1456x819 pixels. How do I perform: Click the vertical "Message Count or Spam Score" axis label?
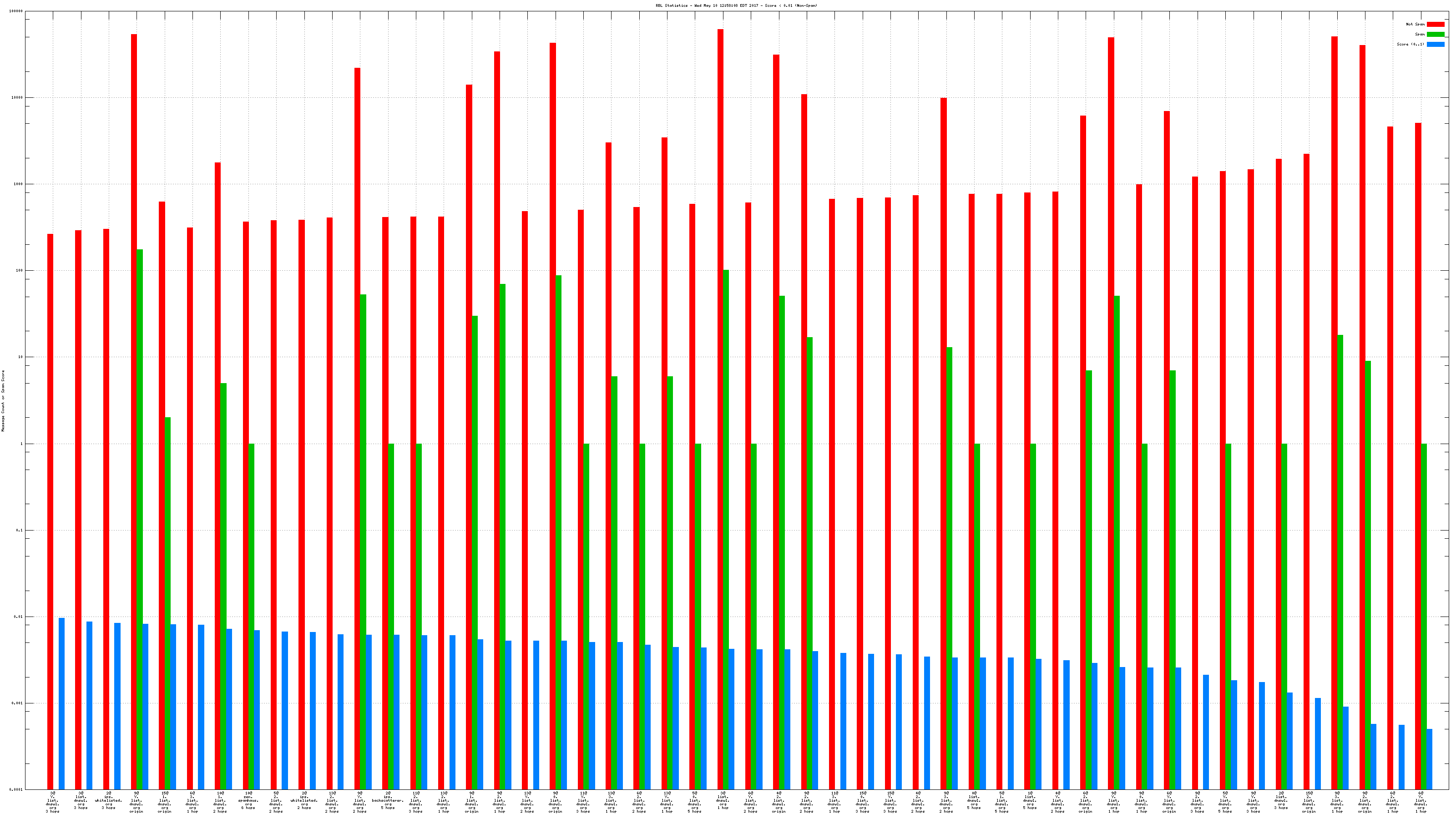click(3, 401)
